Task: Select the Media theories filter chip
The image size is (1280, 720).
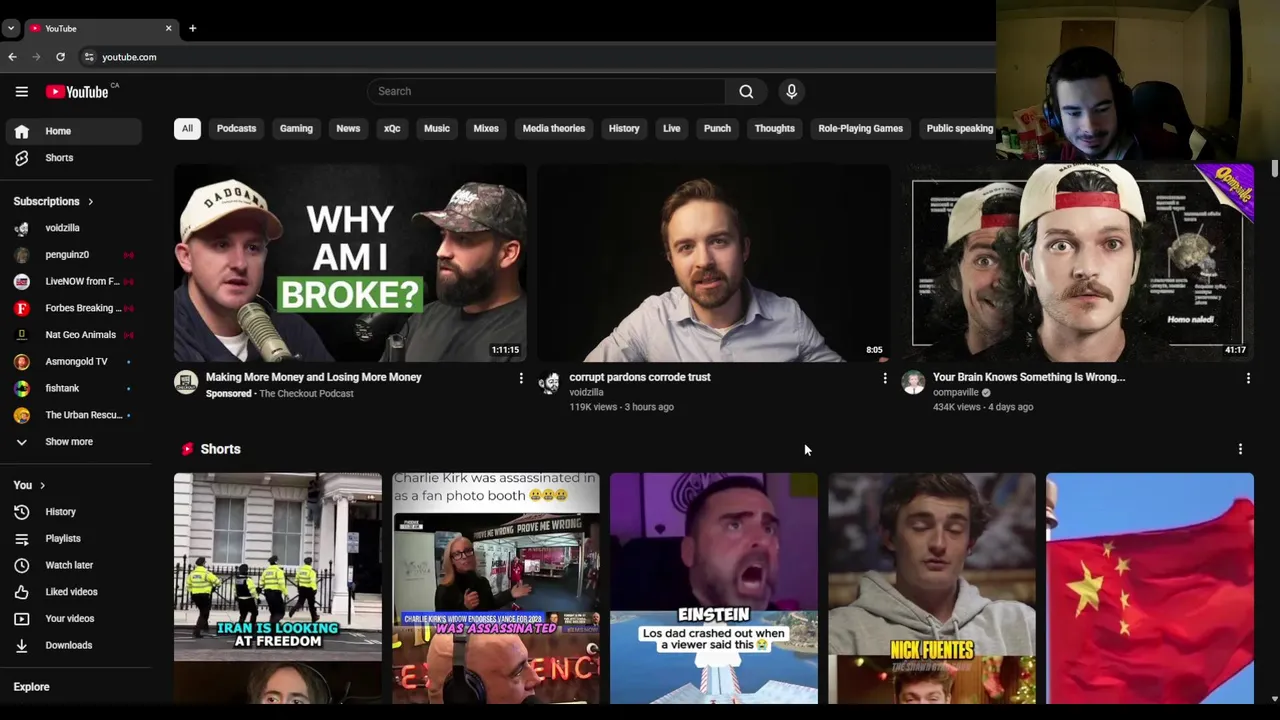Action: click(554, 128)
